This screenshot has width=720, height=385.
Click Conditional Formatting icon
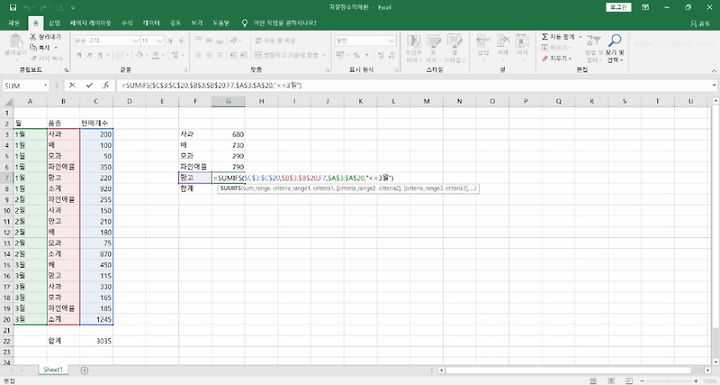coord(414,41)
